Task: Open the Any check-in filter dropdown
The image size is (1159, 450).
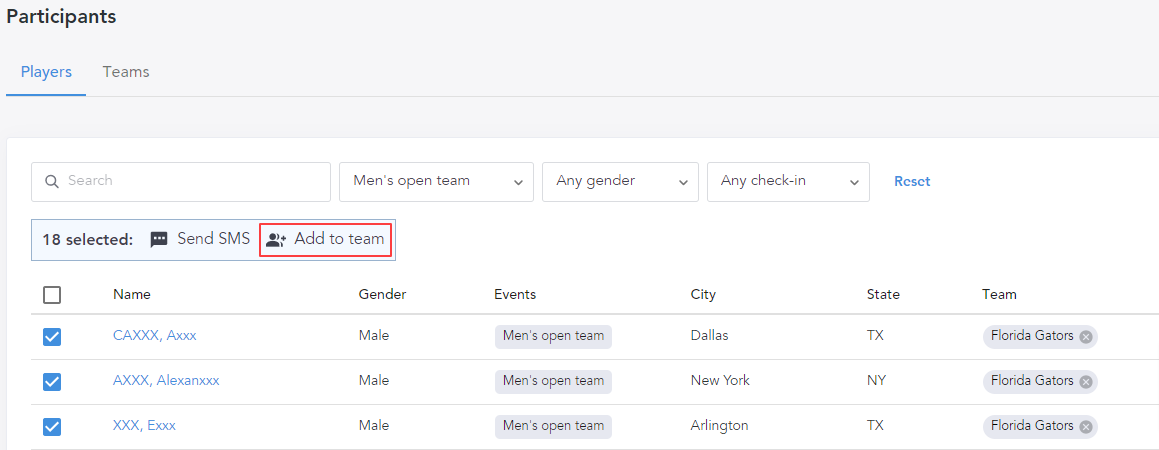Action: [788, 182]
